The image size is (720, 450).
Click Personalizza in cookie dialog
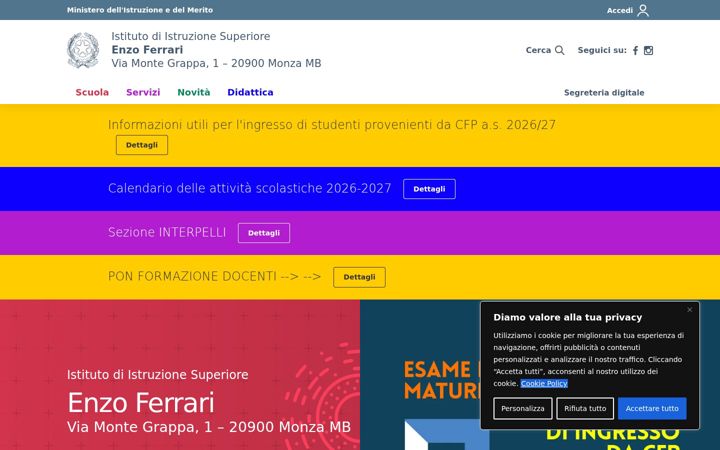pos(523,408)
